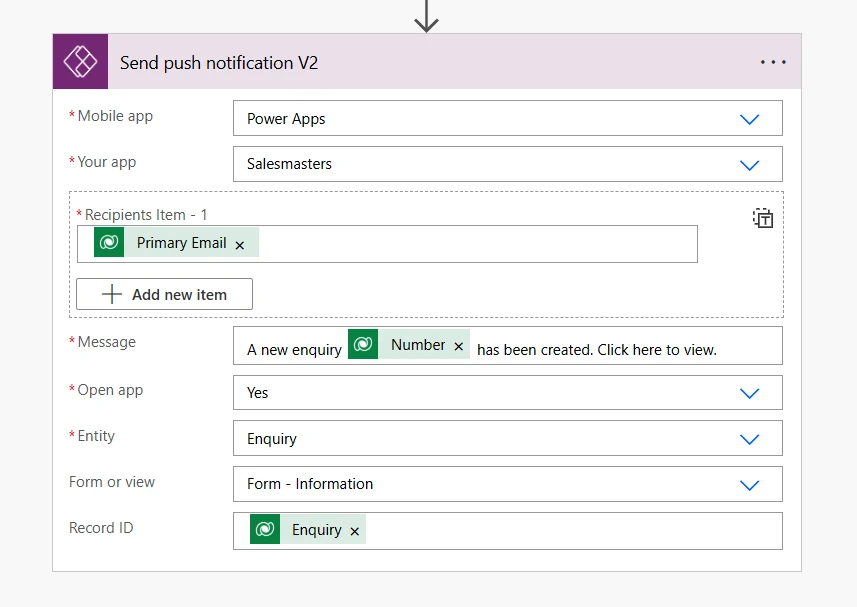Expand the Mobile app dropdown

coord(749,117)
